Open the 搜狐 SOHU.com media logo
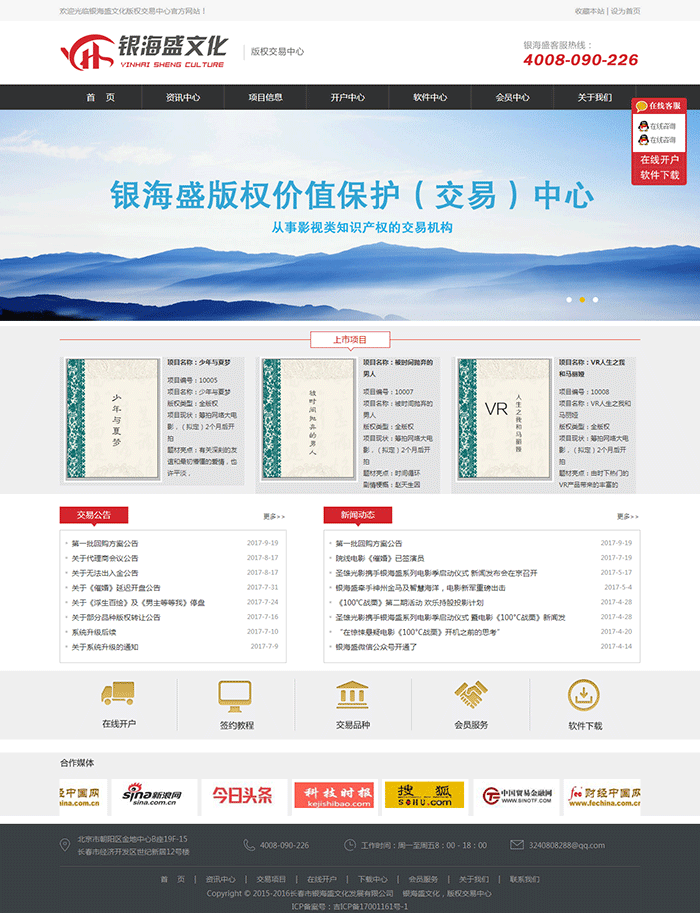 pyautogui.click(x=425, y=797)
